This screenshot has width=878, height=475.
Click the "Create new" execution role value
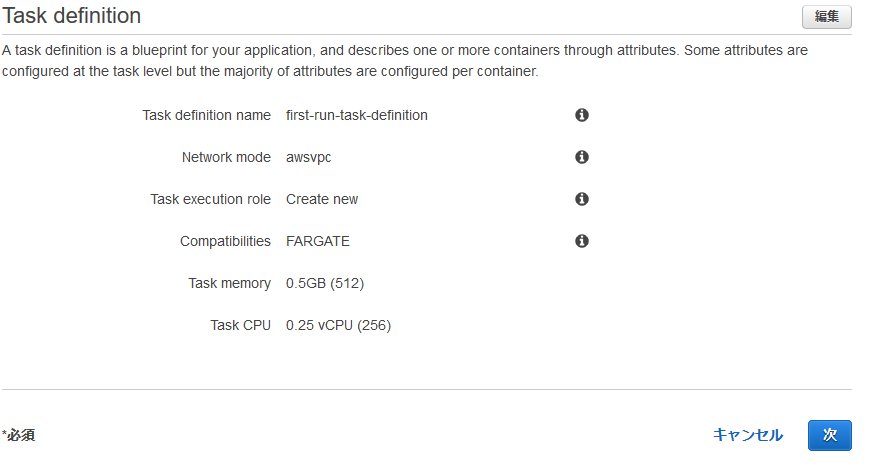point(322,199)
